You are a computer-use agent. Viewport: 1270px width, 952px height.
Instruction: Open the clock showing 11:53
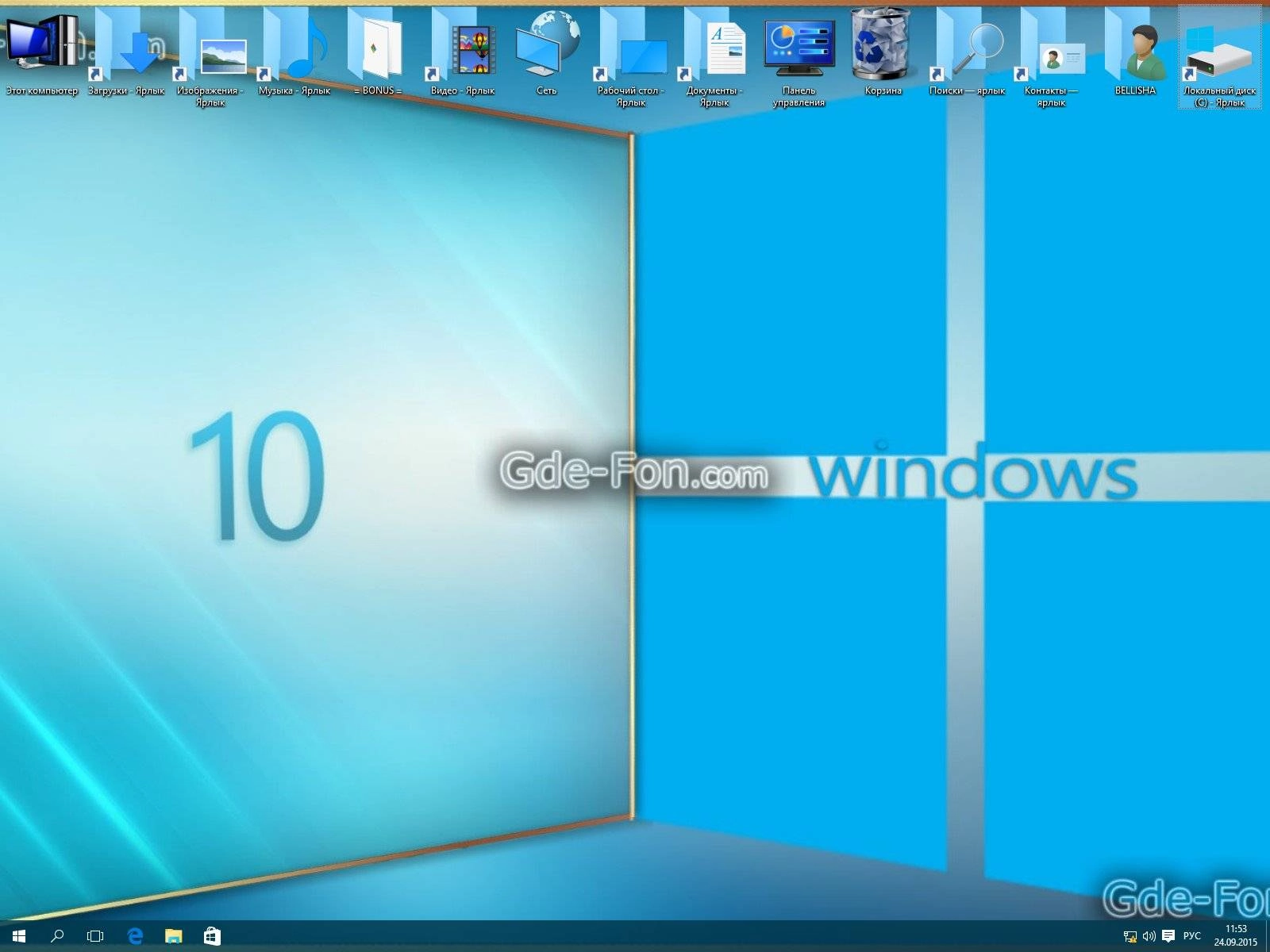(1236, 936)
